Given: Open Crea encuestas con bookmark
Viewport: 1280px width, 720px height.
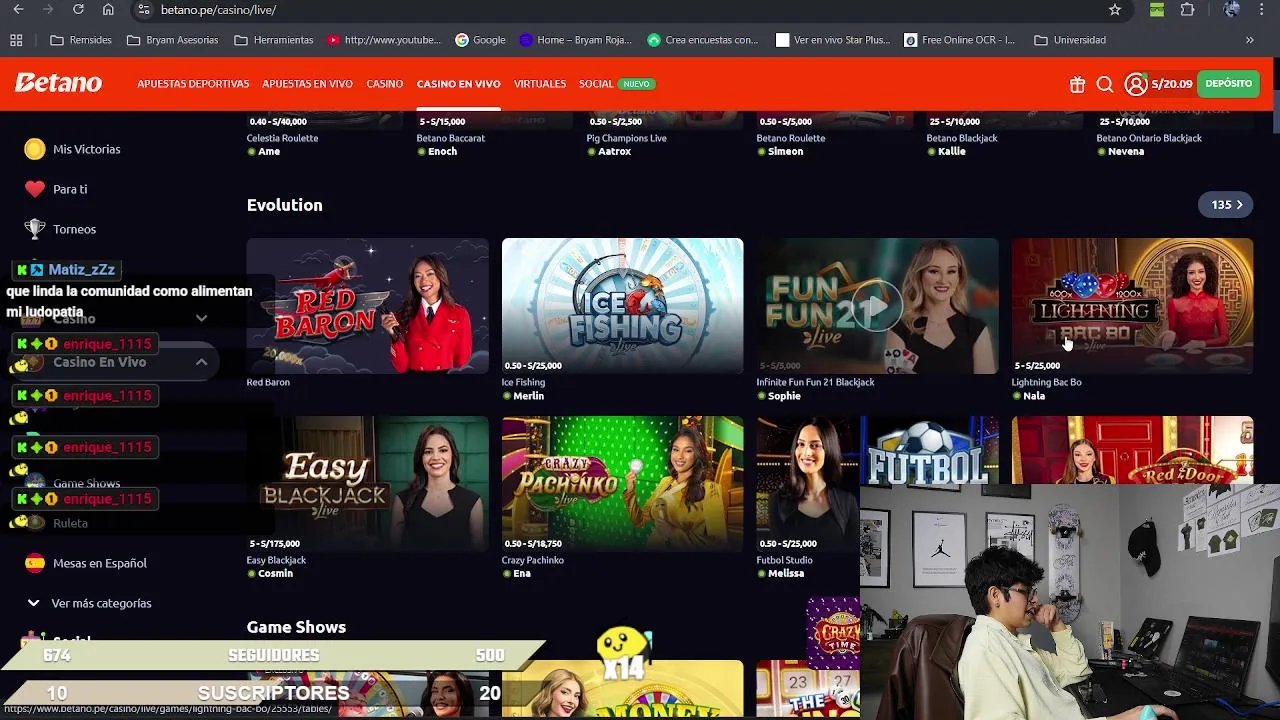Looking at the screenshot, I should pos(703,40).
